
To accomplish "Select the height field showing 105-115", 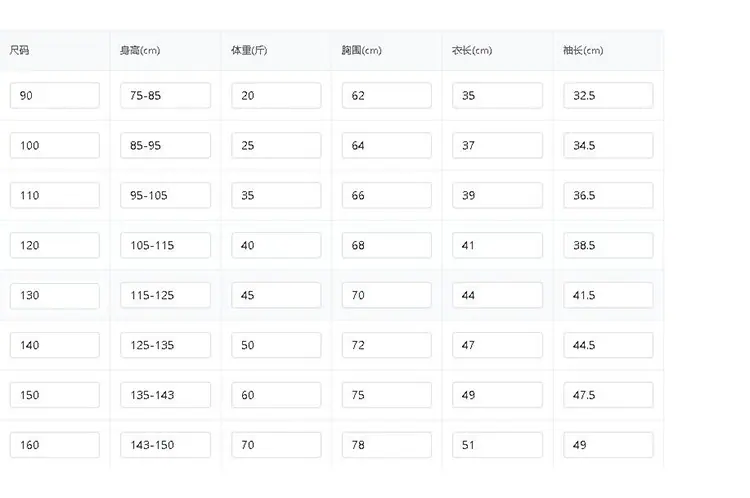I will (165, 245).
